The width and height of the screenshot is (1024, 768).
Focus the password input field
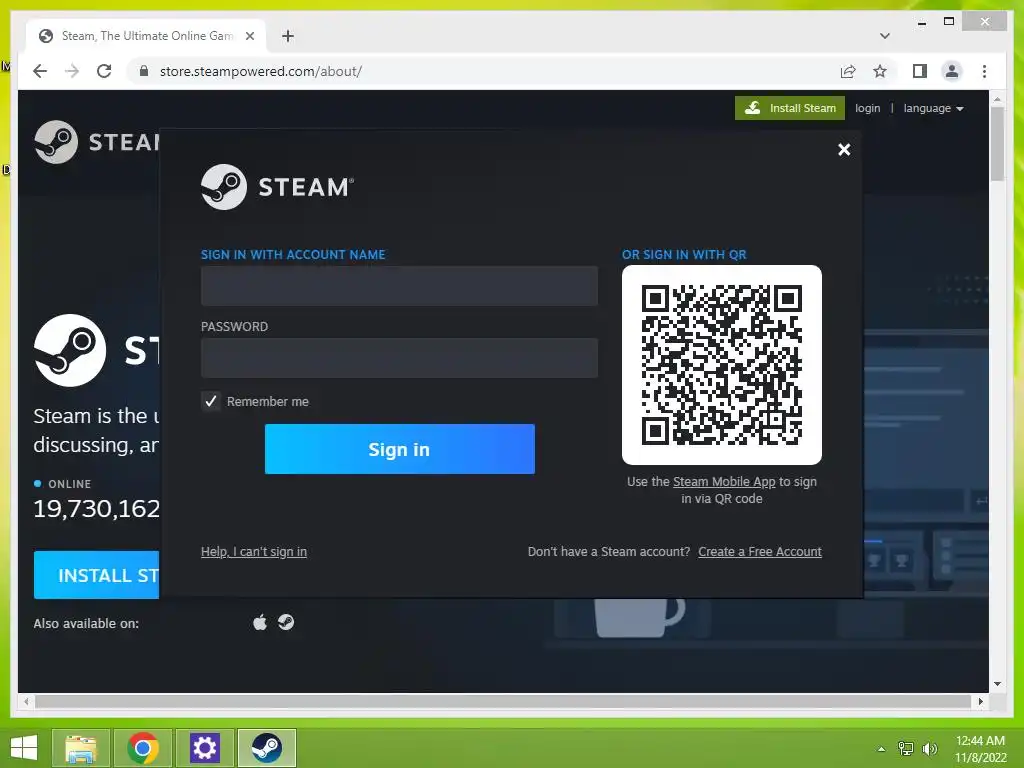tap(399, 358)
